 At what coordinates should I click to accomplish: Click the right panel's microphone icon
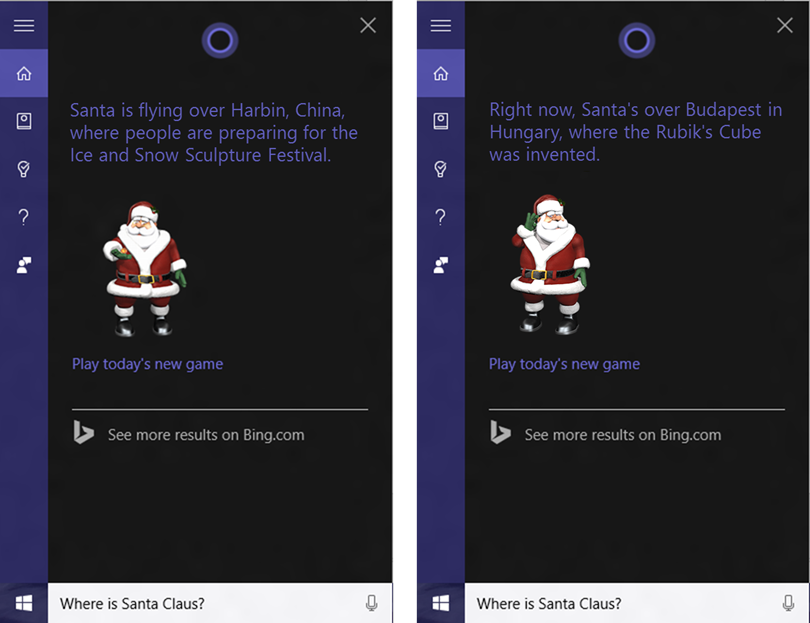pyautogui.click(x=789, y=603)
